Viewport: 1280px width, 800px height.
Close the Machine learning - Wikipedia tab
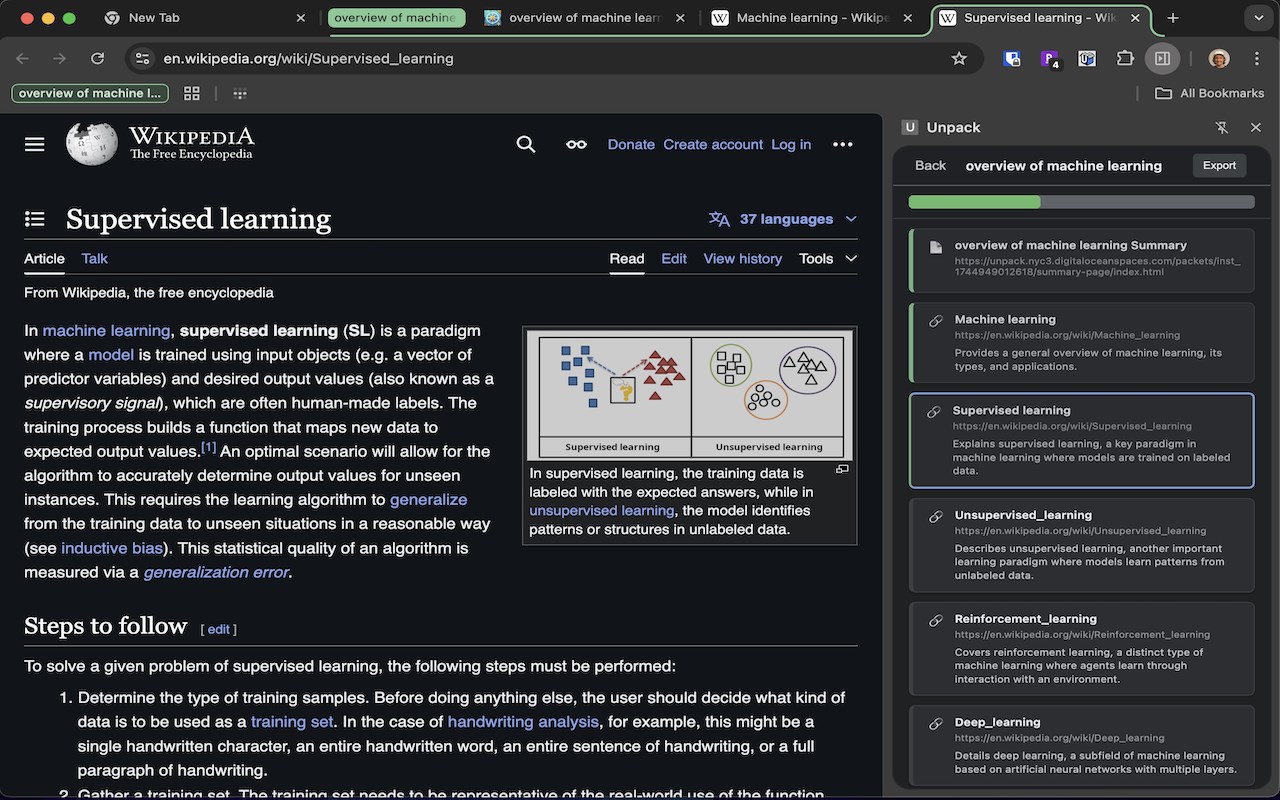coord(909,18)
